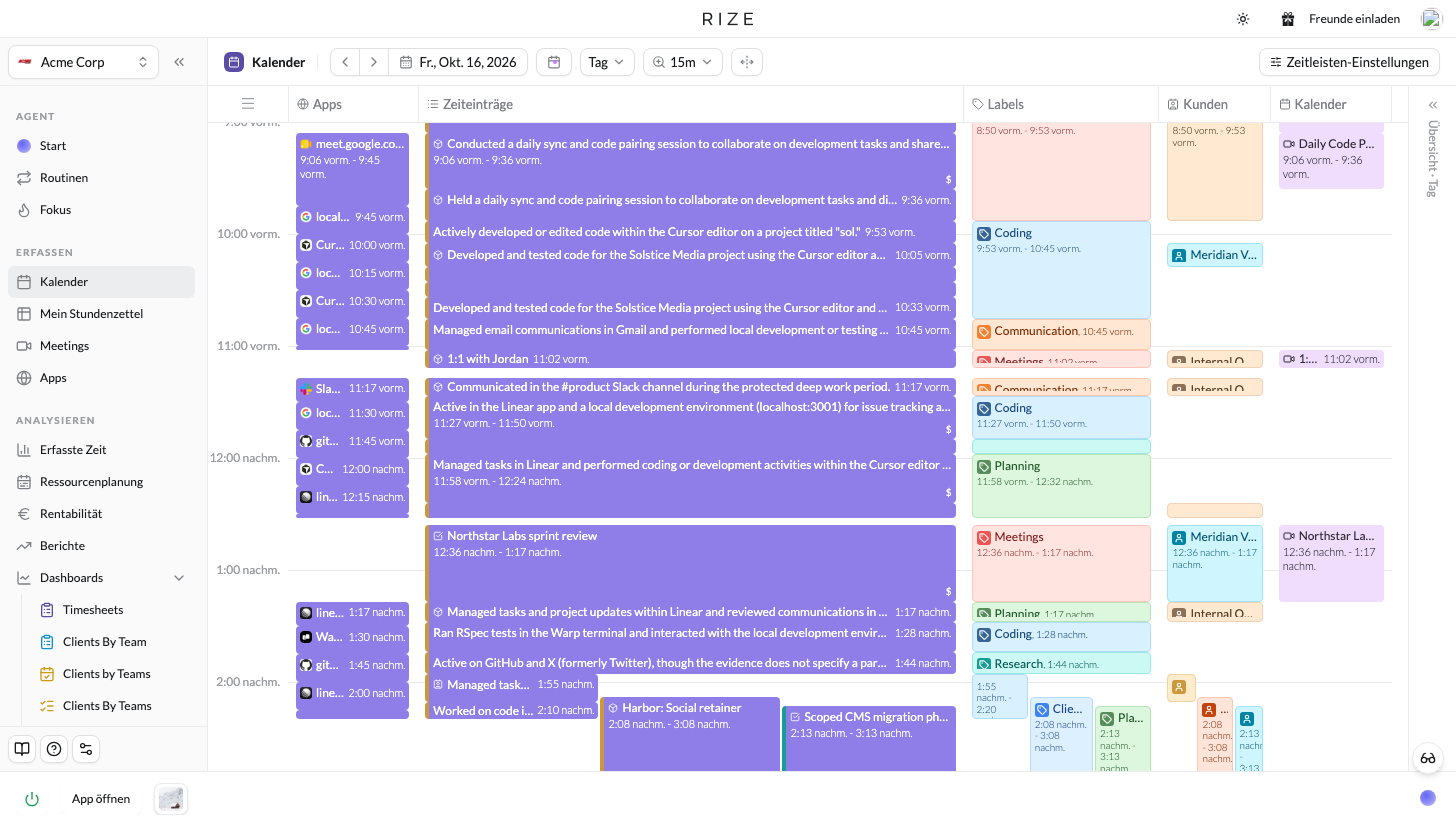Click the fit-width arrows icon in toolbar
This screenshot has height=825, width=1456.
pos(746,62)
